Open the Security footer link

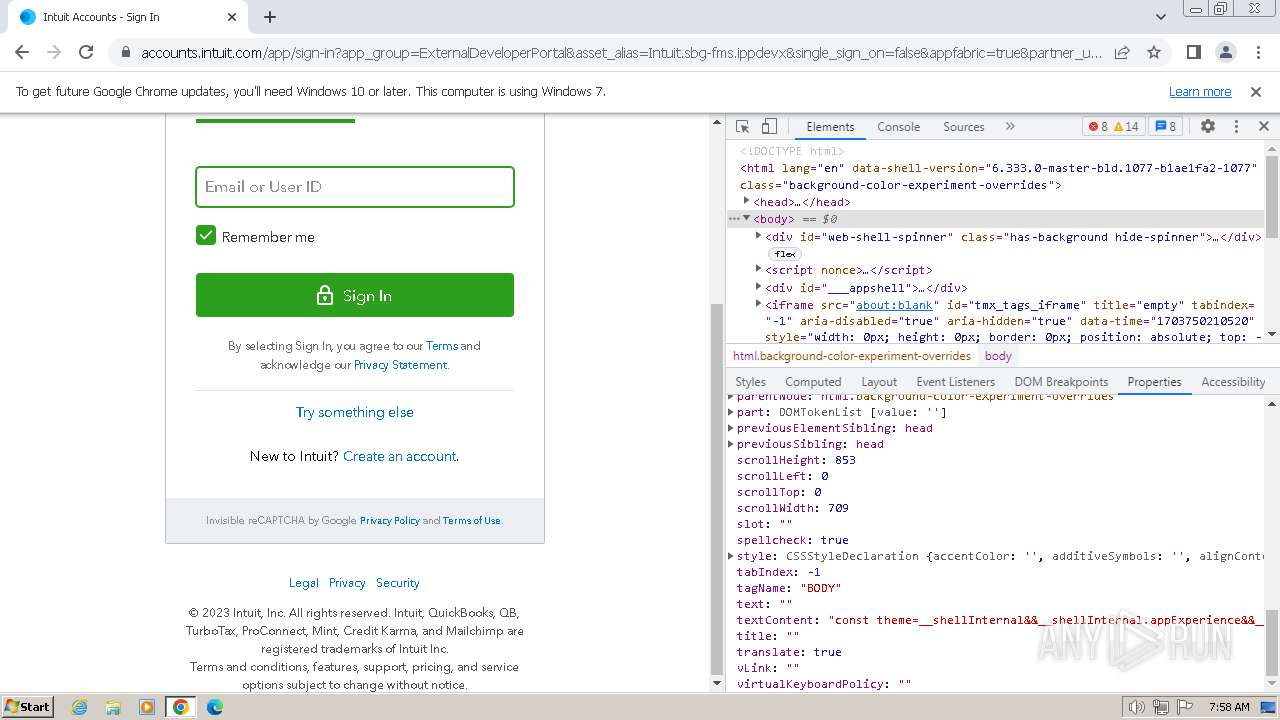click(398, 583)
